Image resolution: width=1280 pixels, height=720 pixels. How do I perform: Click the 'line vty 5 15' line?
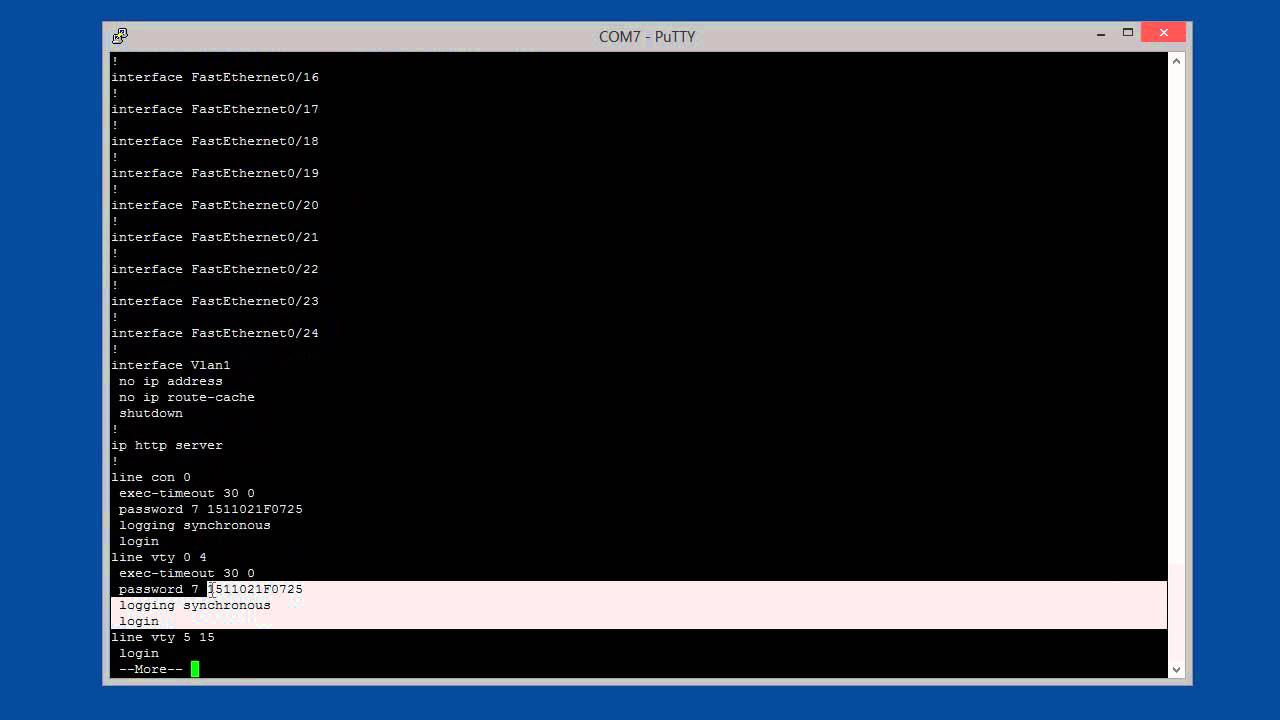pos(163,637)
